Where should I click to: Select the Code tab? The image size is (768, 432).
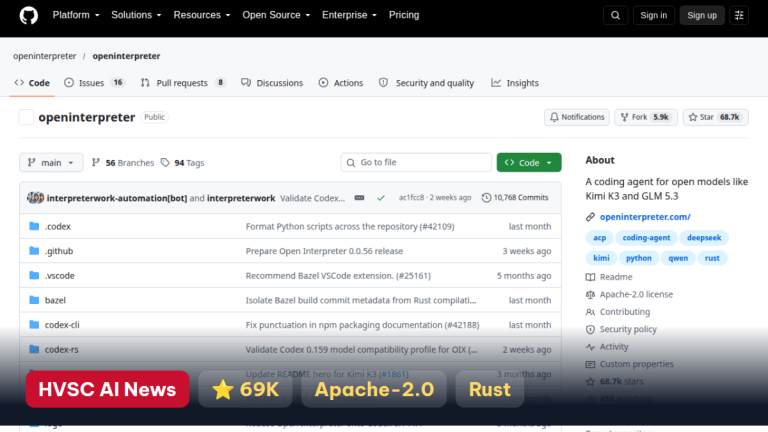pos(32,83)
